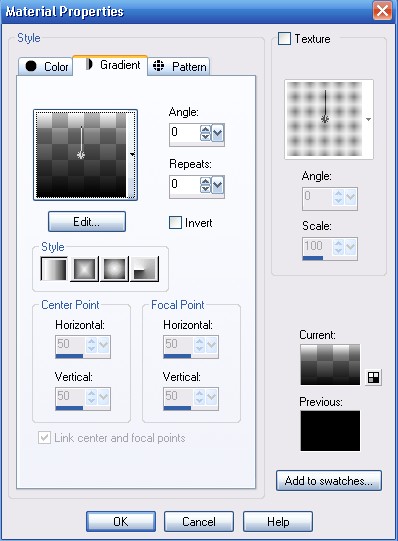The height and width of the screenshot is (541, 398).
Task: Switch to the Color tab
Action: (x=46, y=66)
